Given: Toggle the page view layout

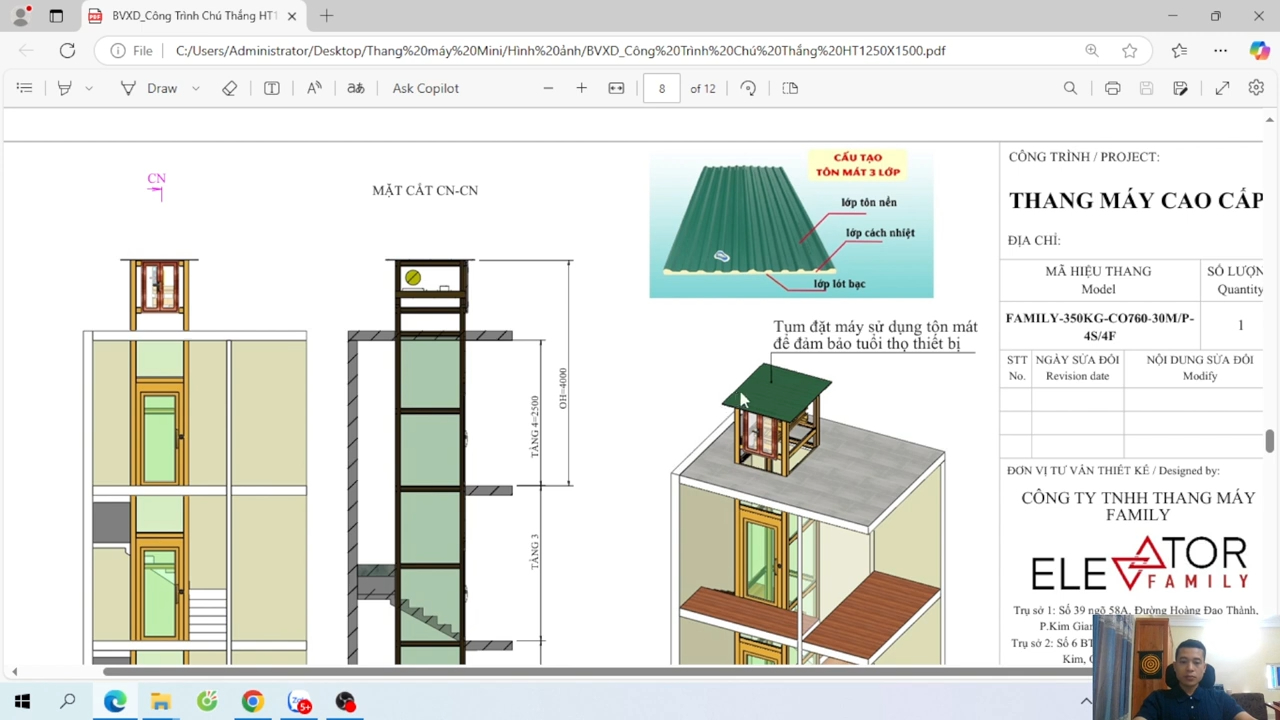Looking at the screenshot, I should pyautogui.click(x=790, y=88).
